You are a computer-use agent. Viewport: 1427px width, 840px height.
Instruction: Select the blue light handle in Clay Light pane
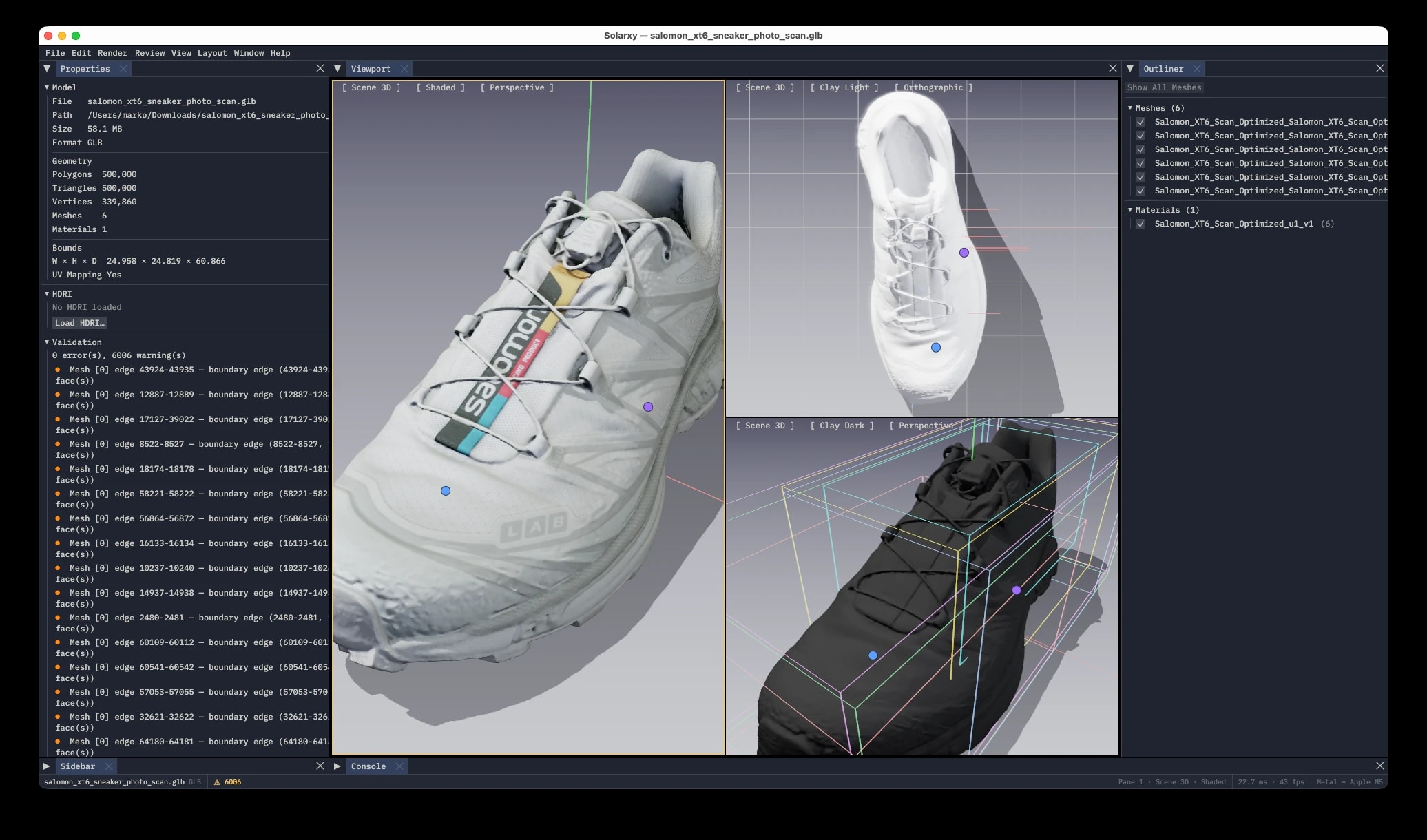click(936, 348)
